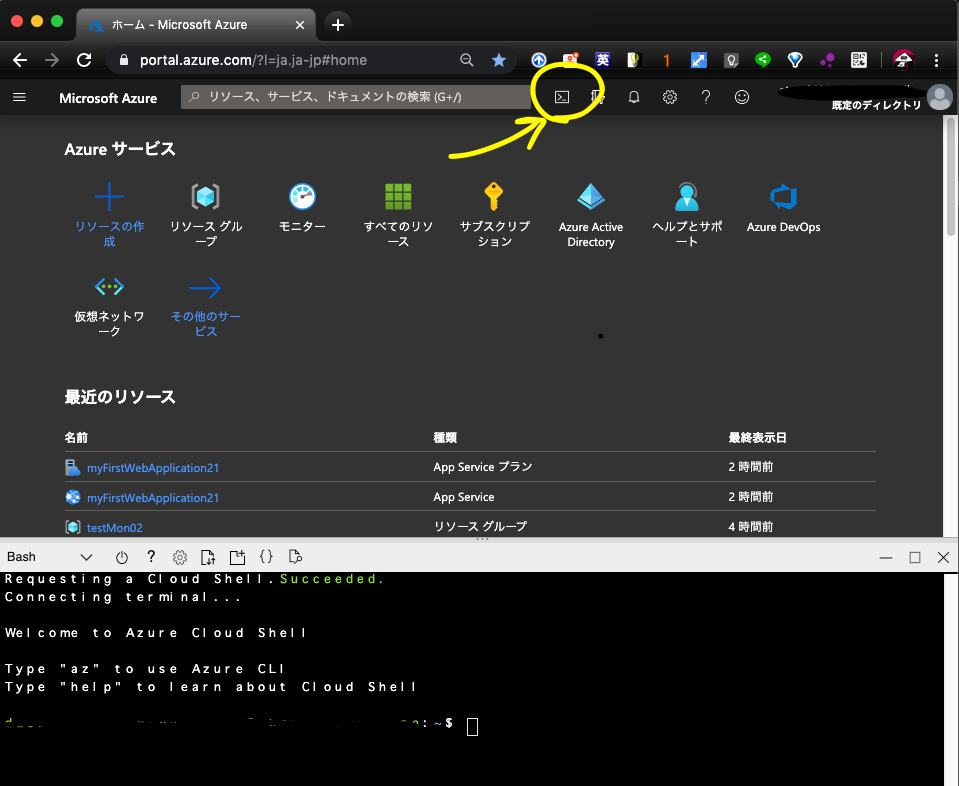
Task: Click the notifications bell in the top bar
Action: (634, 96)
